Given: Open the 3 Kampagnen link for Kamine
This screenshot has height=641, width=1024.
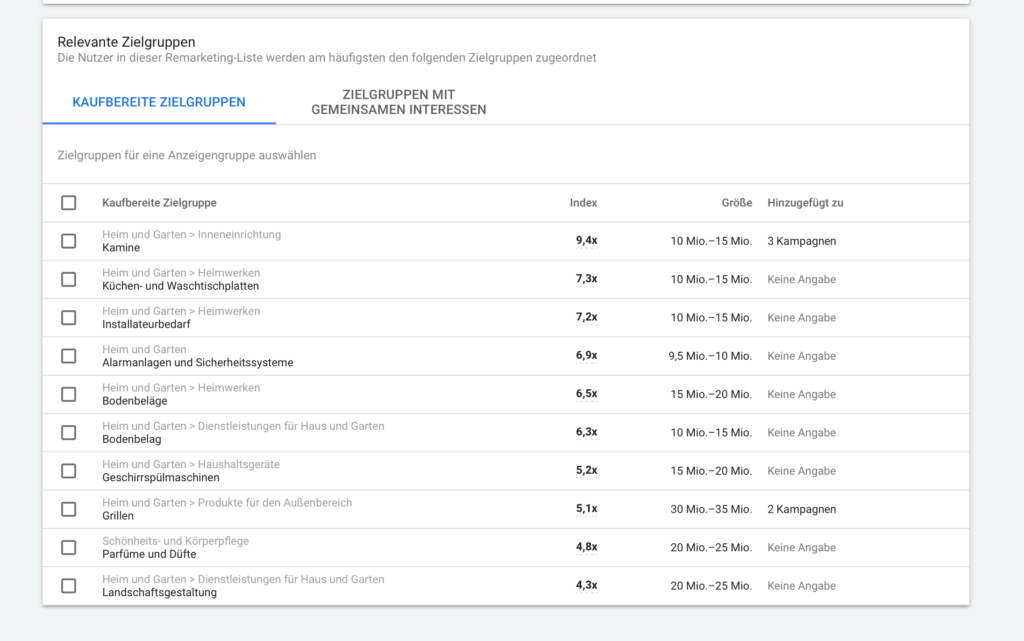Looking at the screenshot, I should [801, 241].
